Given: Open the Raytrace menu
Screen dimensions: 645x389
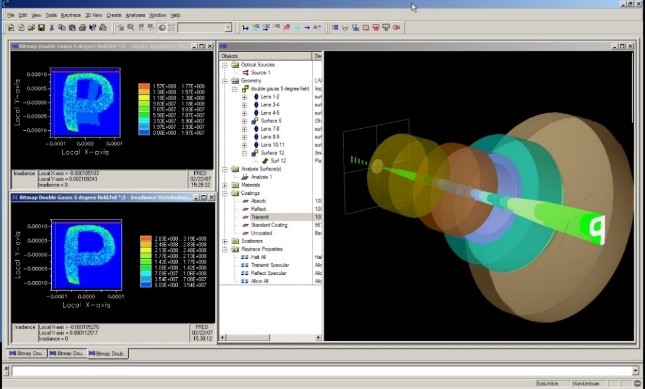Looking at the screenshot, I should pyautogui.click(x=71, y=15).
